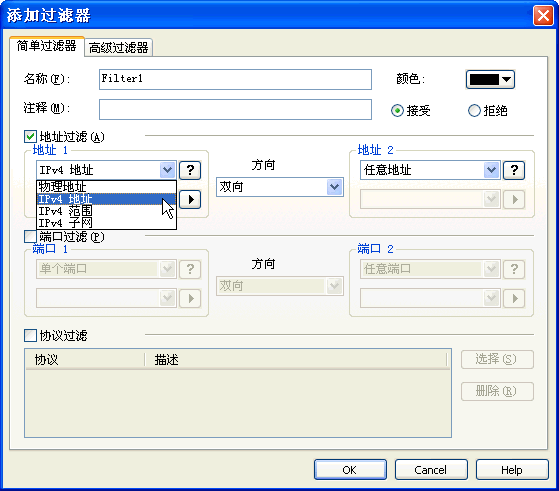Click the 协议 column header

tap(85, 359)
